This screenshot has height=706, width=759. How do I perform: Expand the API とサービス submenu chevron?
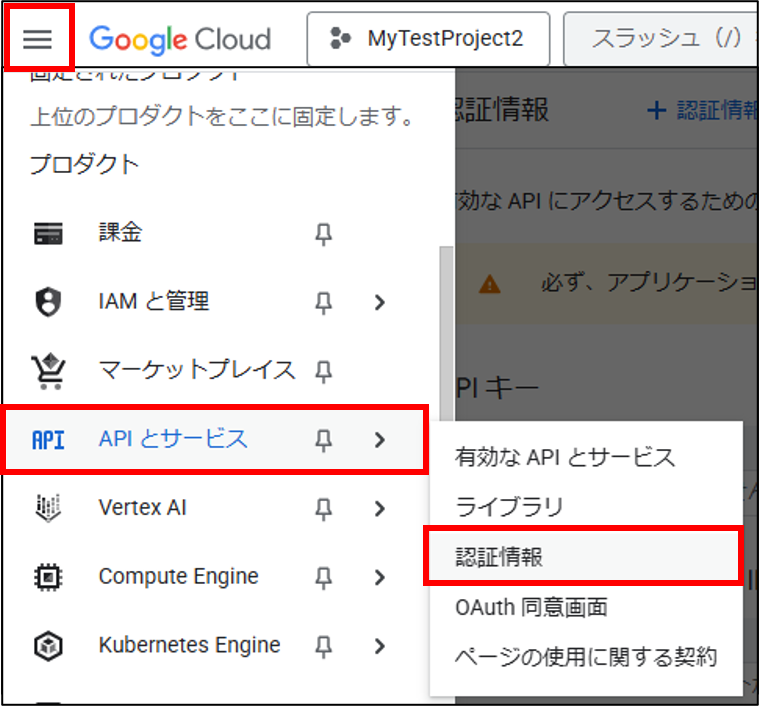click(x=380, y=440)
